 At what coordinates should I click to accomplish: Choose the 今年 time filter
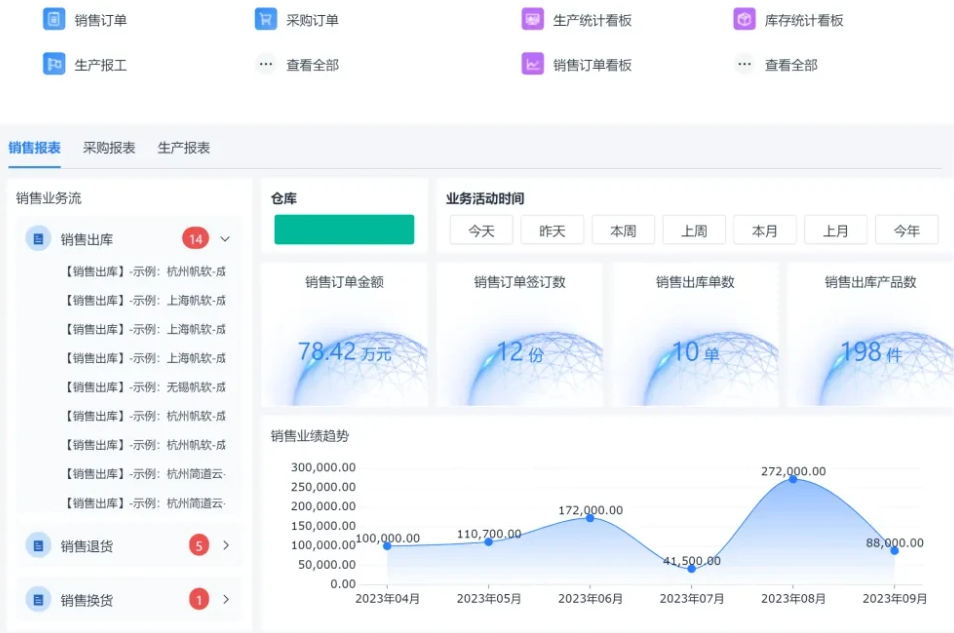[906, 230]
